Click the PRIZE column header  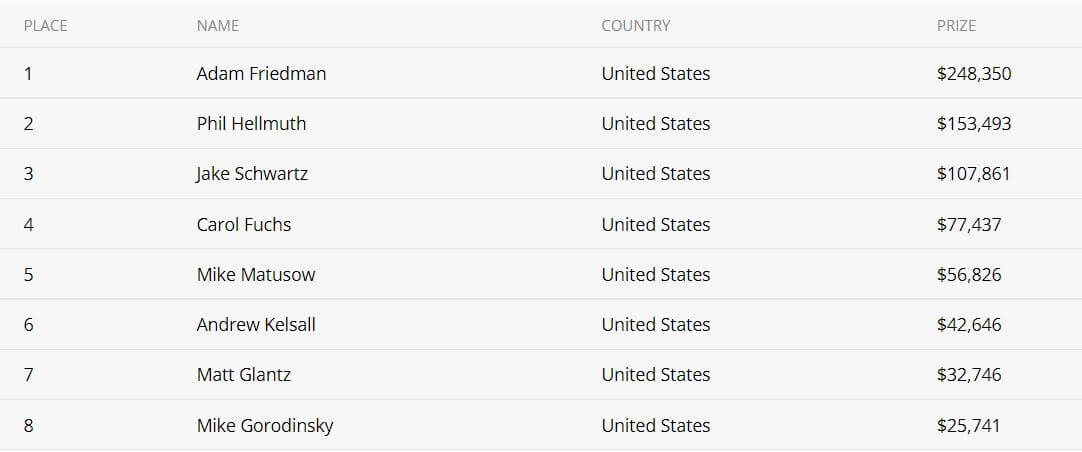tap(956, 26)
